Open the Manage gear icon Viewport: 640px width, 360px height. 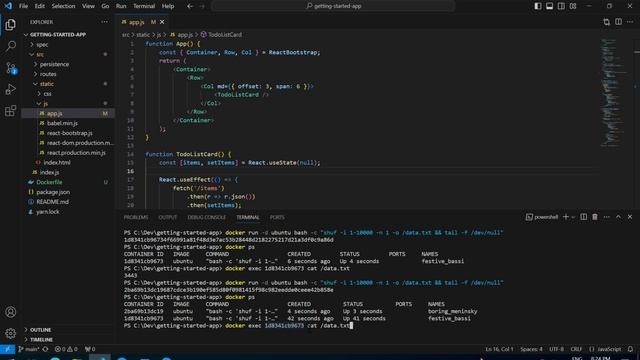(11, 333)
